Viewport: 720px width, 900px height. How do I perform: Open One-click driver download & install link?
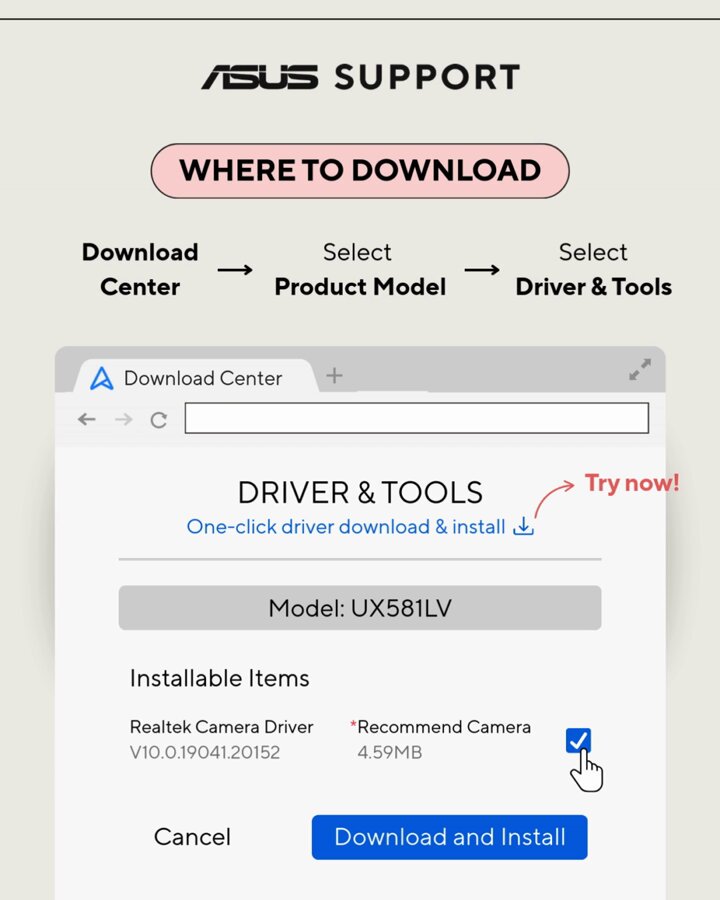pyautogui.click(x=346, y=526)
